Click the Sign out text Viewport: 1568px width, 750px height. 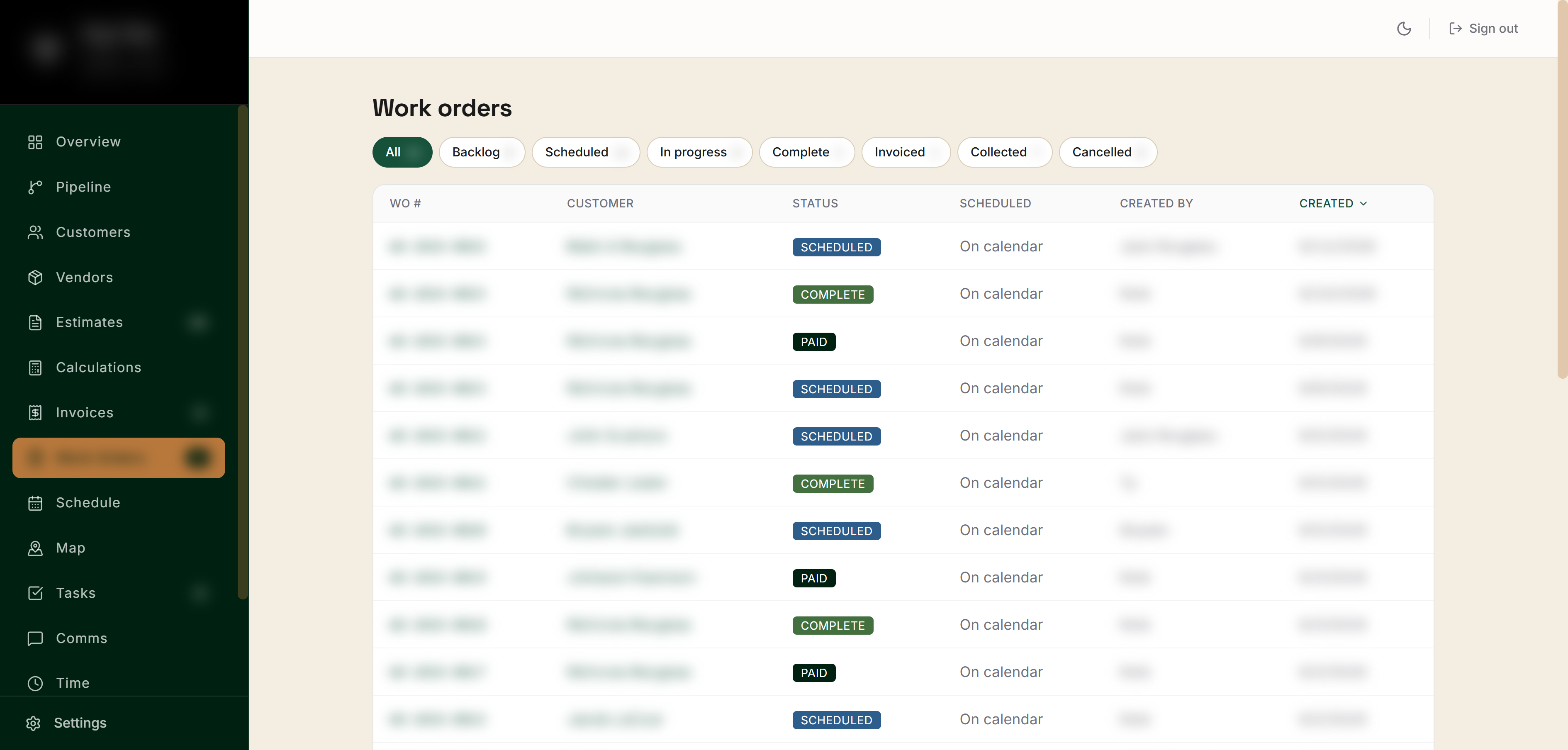(x=1493, y=29)
